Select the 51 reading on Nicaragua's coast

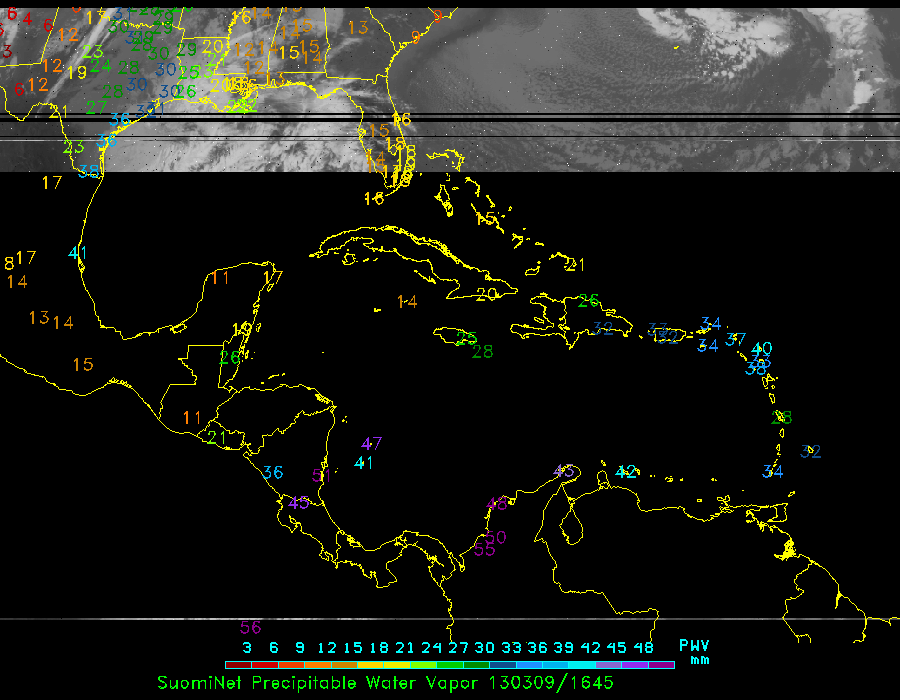pos(321,477)
